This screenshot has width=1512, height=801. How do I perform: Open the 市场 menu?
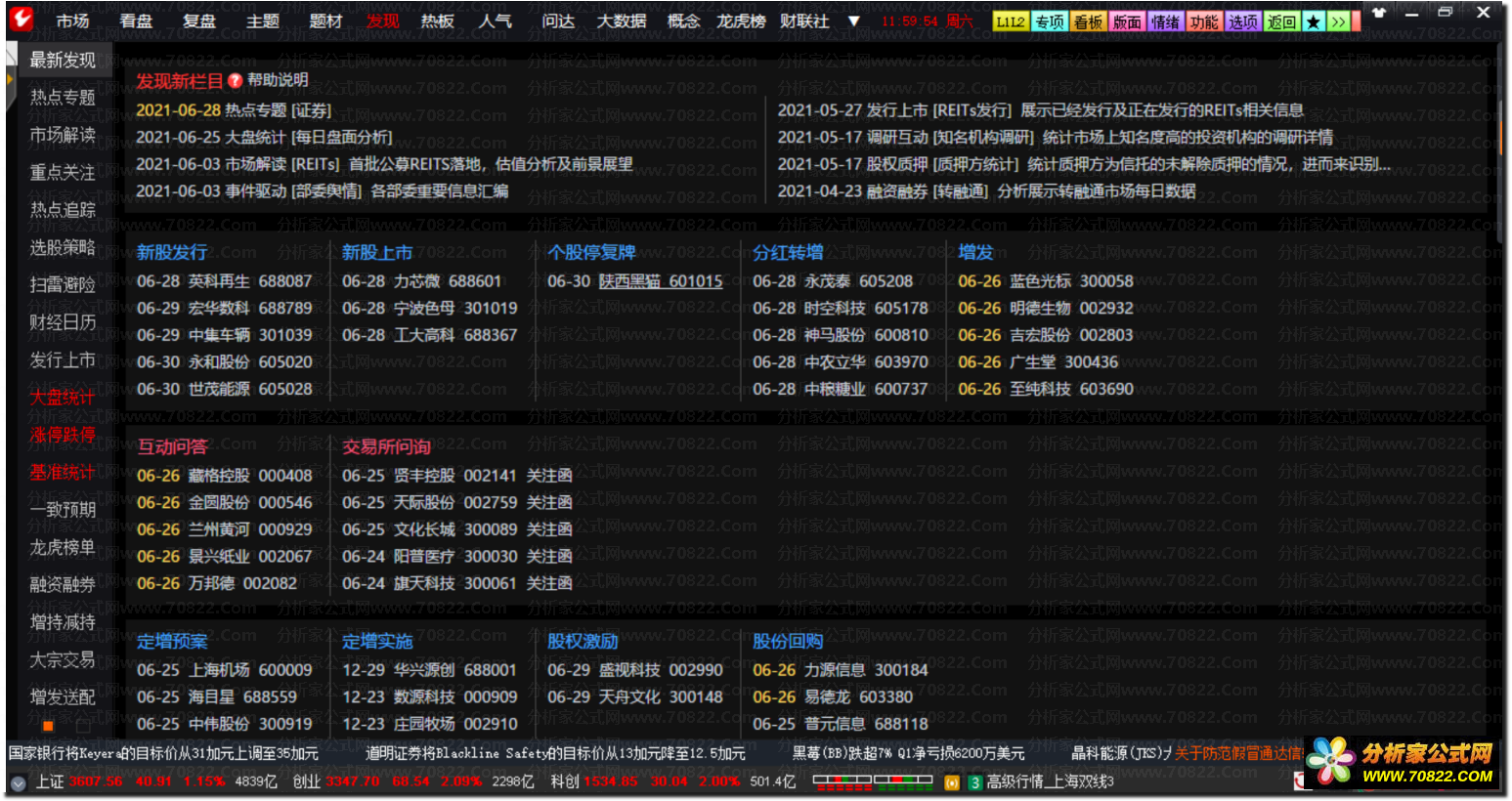pos(72,21)
